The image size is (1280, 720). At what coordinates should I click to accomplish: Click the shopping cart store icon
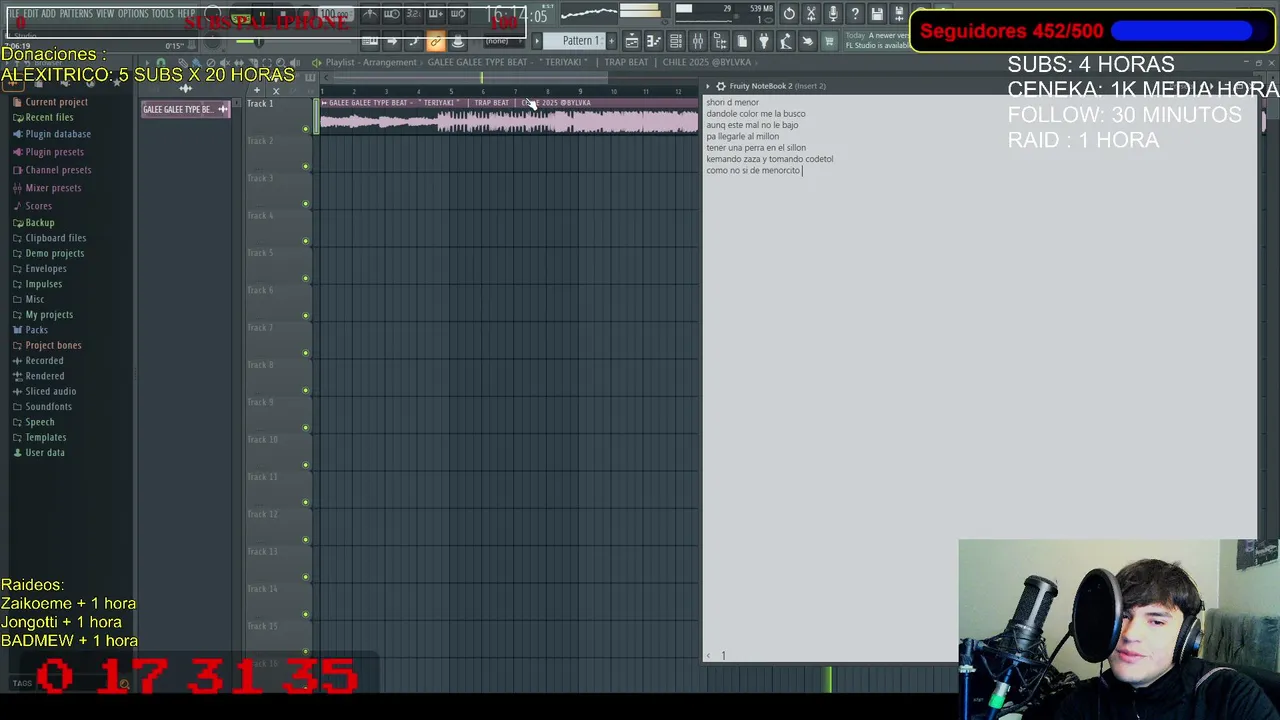coord(829,41)
